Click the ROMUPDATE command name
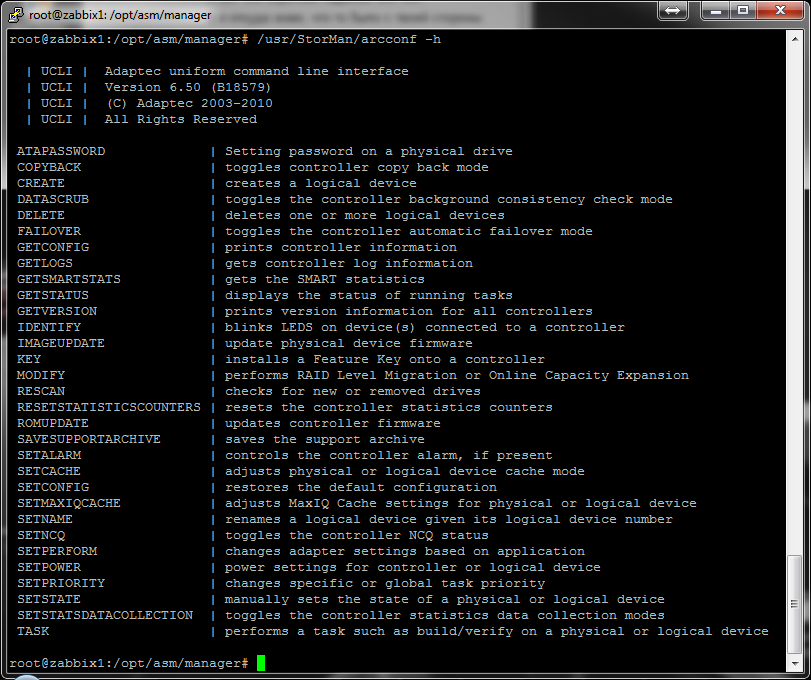This screenshot has height=680, width=811. coord(53,424)
